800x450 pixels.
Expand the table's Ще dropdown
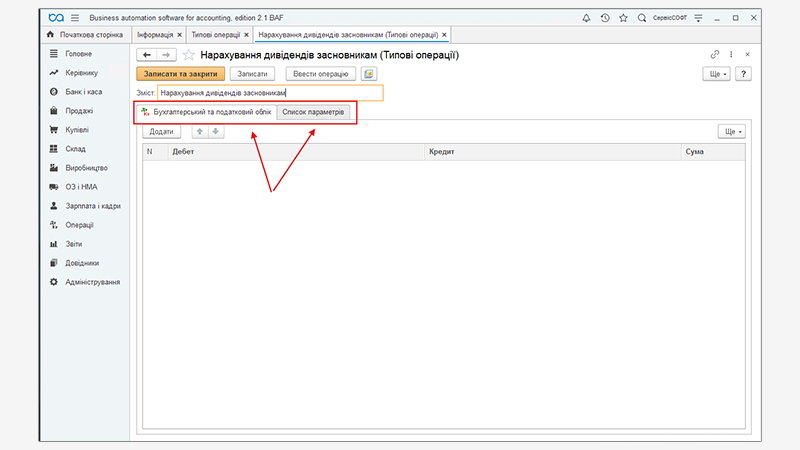tap(732, 132)
